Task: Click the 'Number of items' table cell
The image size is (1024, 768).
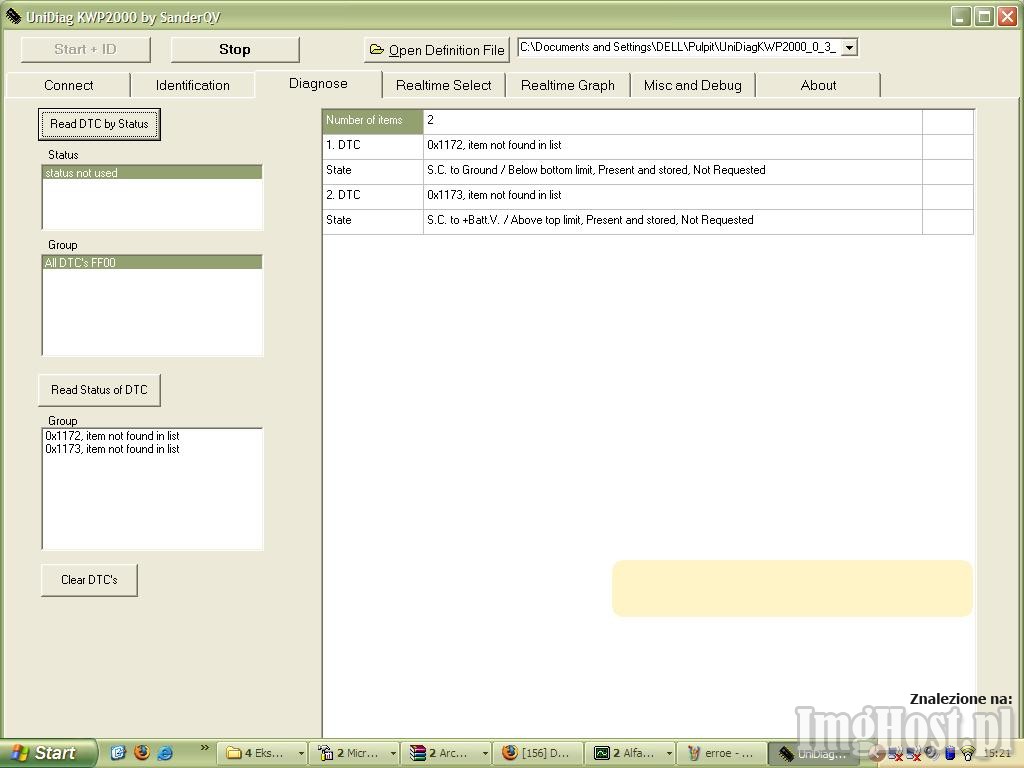Action: [x=372, y=120]
